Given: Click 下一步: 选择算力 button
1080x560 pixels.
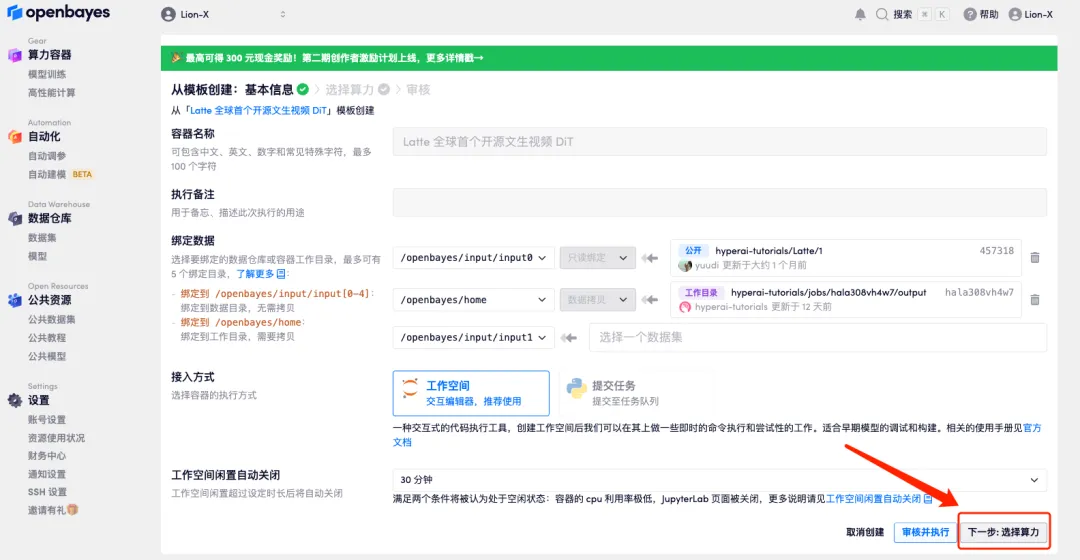Looking at the screenshot, I should (1005, 532).
